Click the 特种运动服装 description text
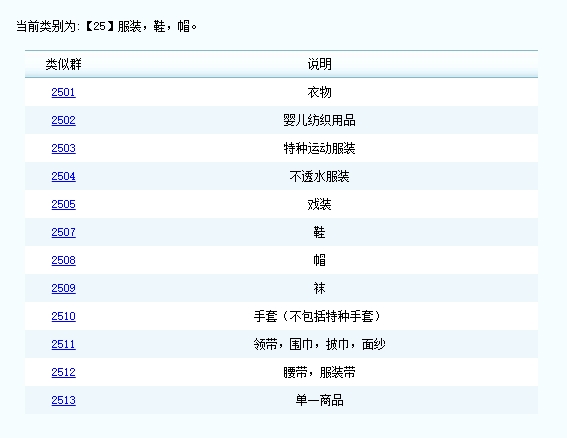Screen dimensions: 567x438 [x=319, y=148]
